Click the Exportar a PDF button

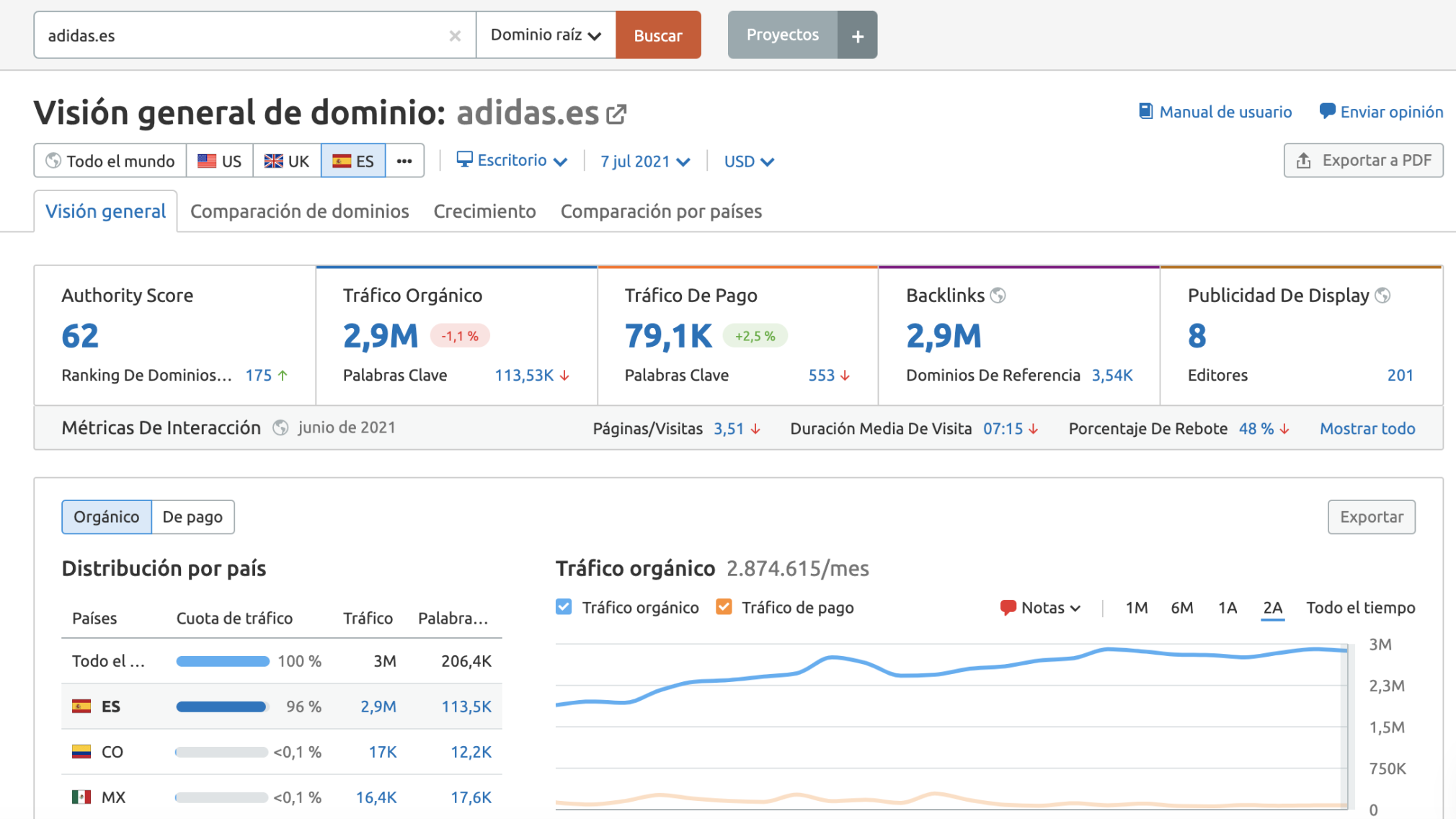1363,160
